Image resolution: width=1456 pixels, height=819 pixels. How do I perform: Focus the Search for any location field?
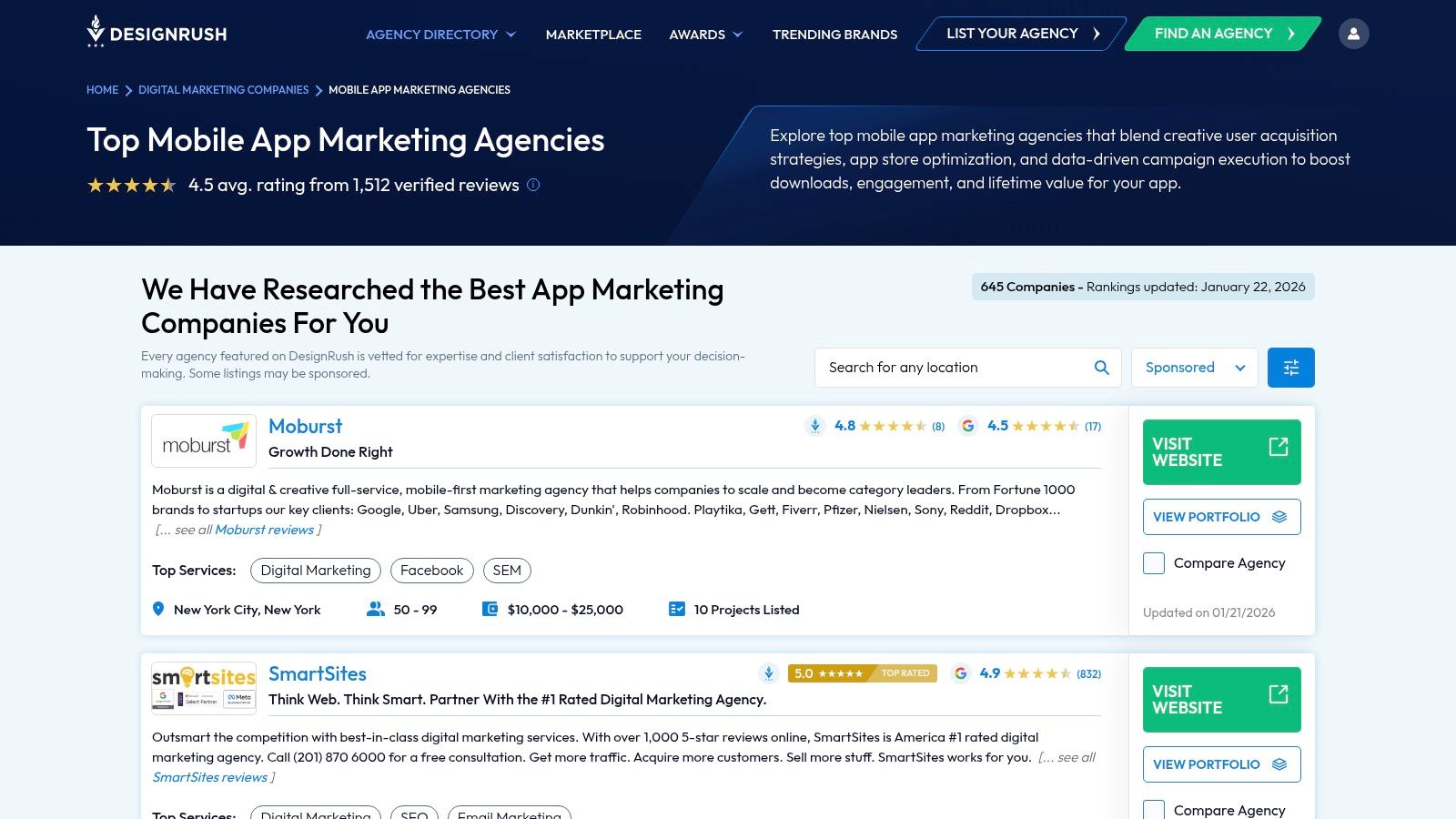click(951, 368)
